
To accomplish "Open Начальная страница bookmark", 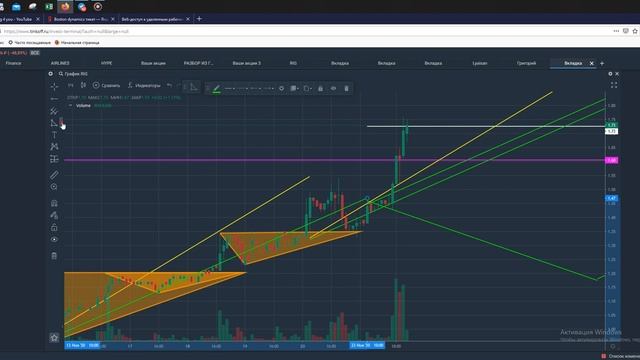I will pos(77,42).
